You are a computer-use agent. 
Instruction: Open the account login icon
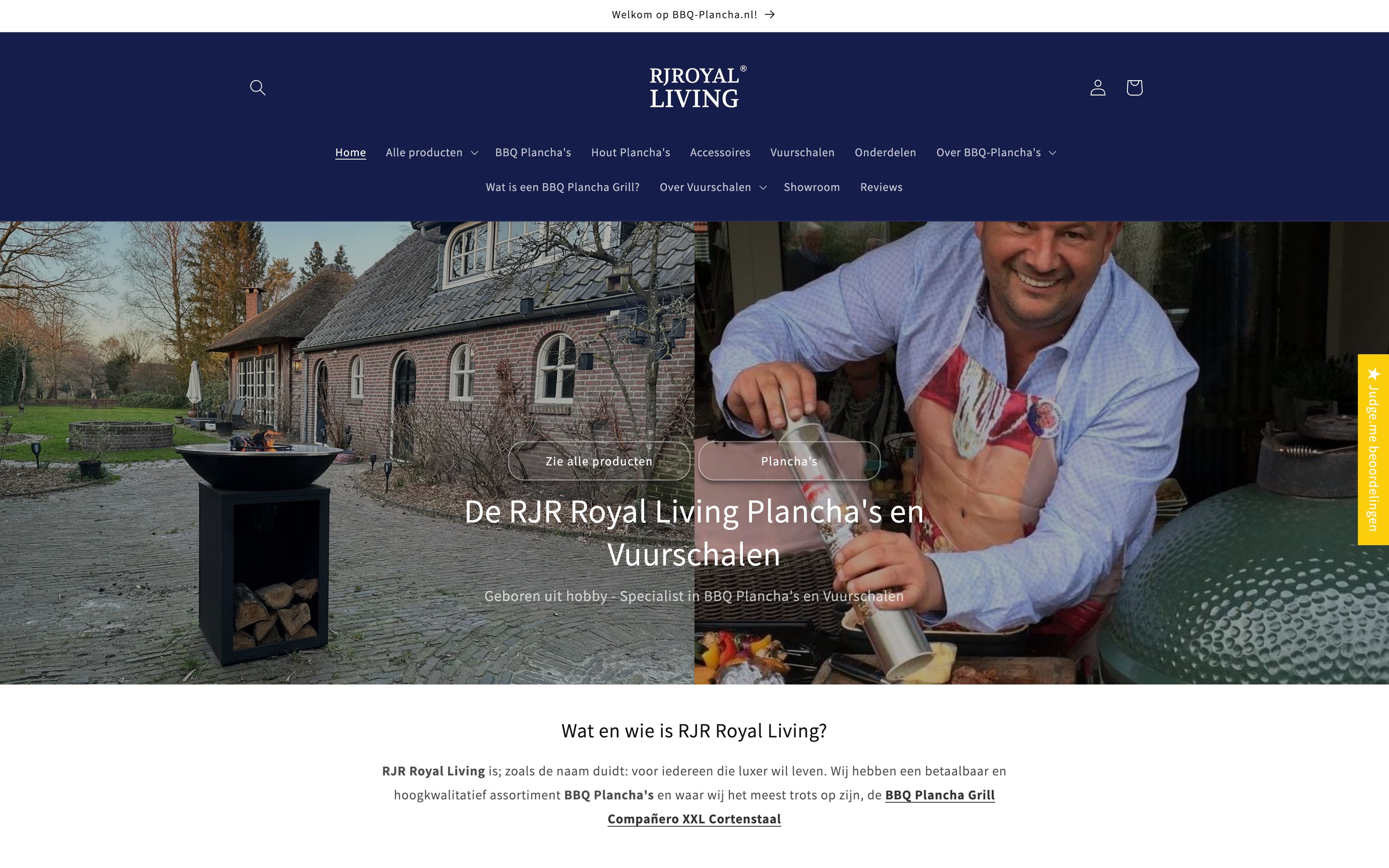[x=1098, y=87]
